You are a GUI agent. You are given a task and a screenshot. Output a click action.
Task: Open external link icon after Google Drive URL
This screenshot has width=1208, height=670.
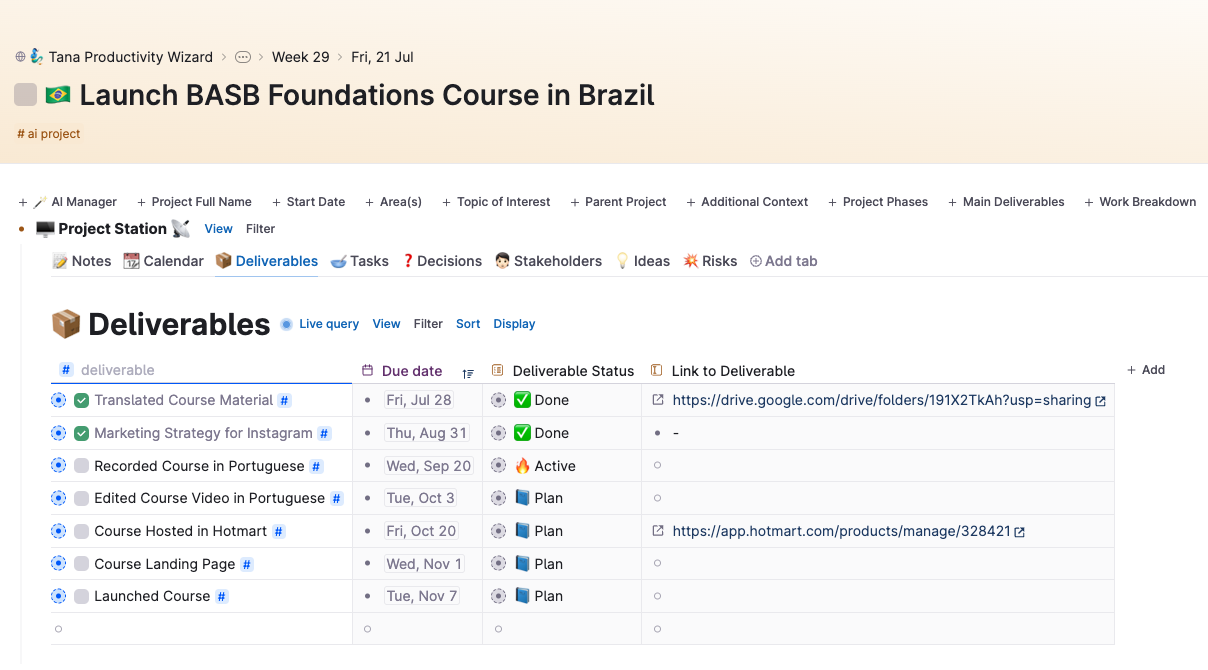1100,401
